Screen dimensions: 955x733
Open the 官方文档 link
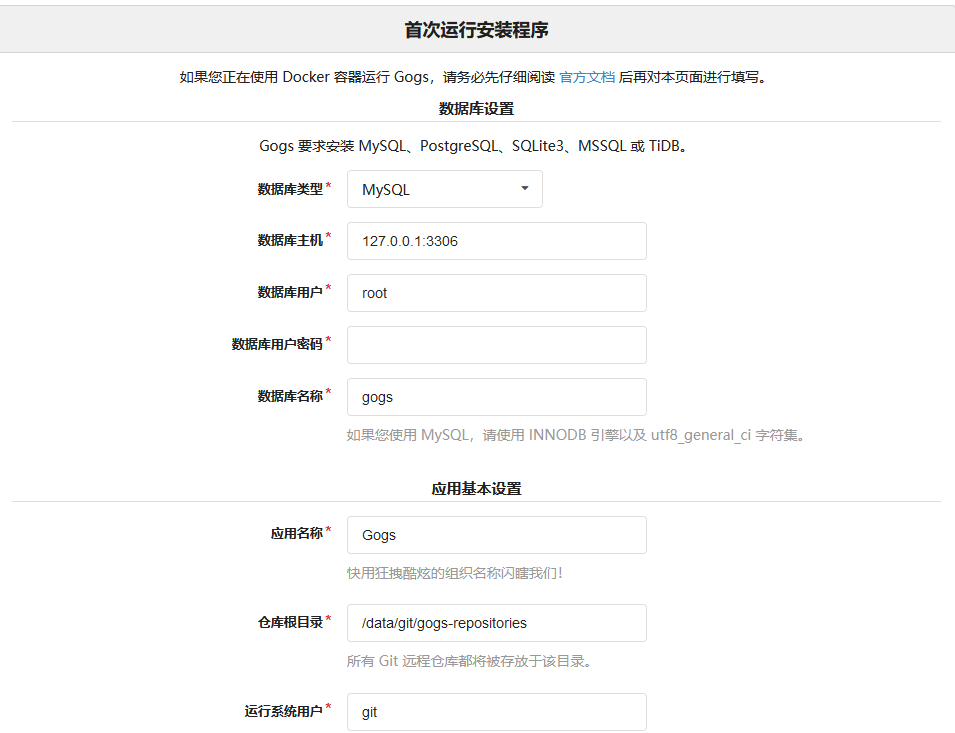(x=587, y=77)
